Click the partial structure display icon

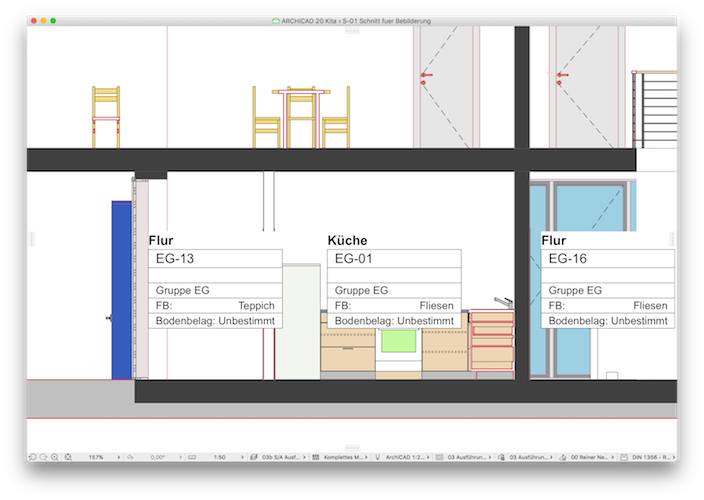pos(316,457)
